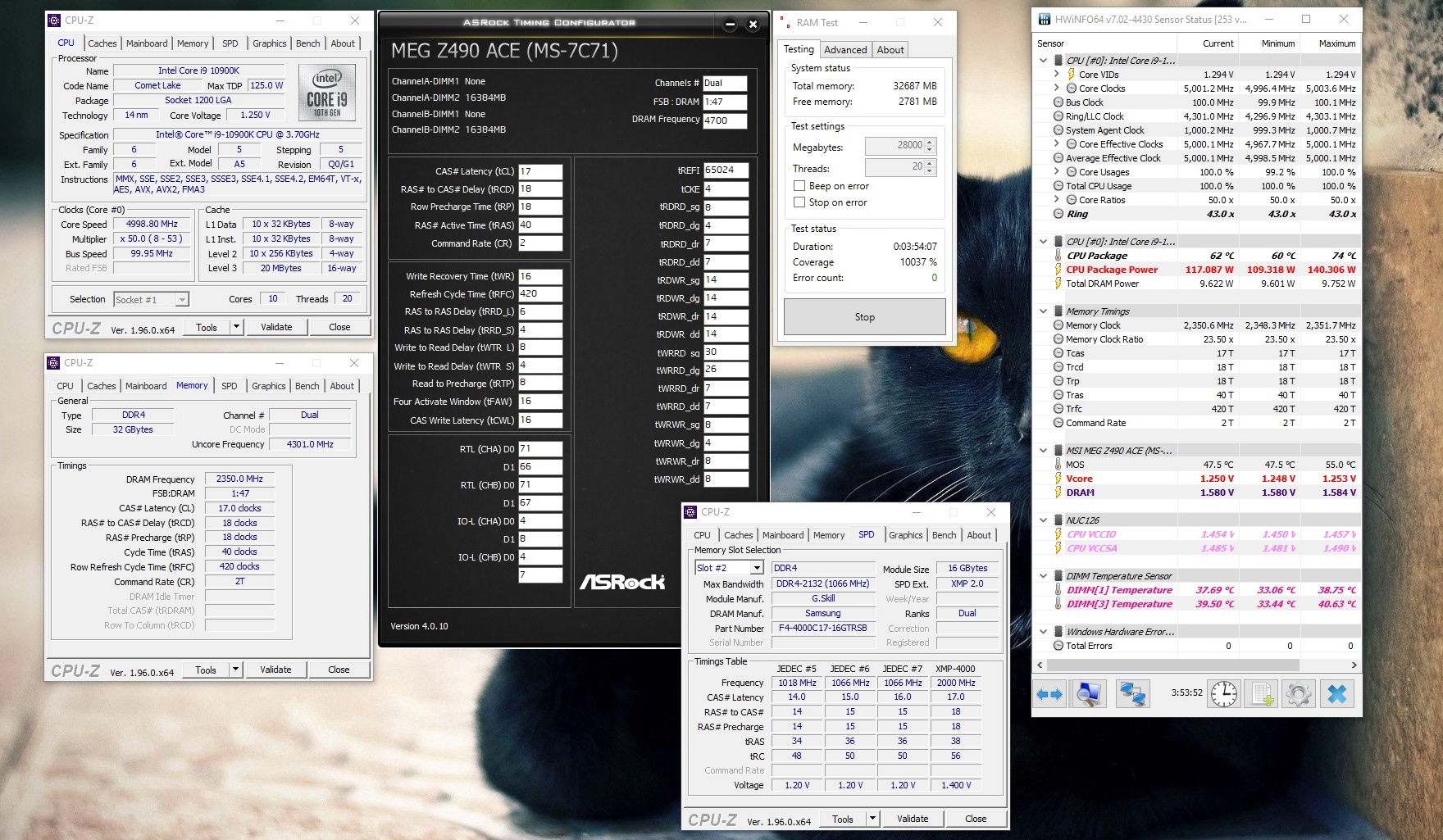Click the Threads stepper in RAM Test
Screen dimensions: 1443x840
click(930, 167)
